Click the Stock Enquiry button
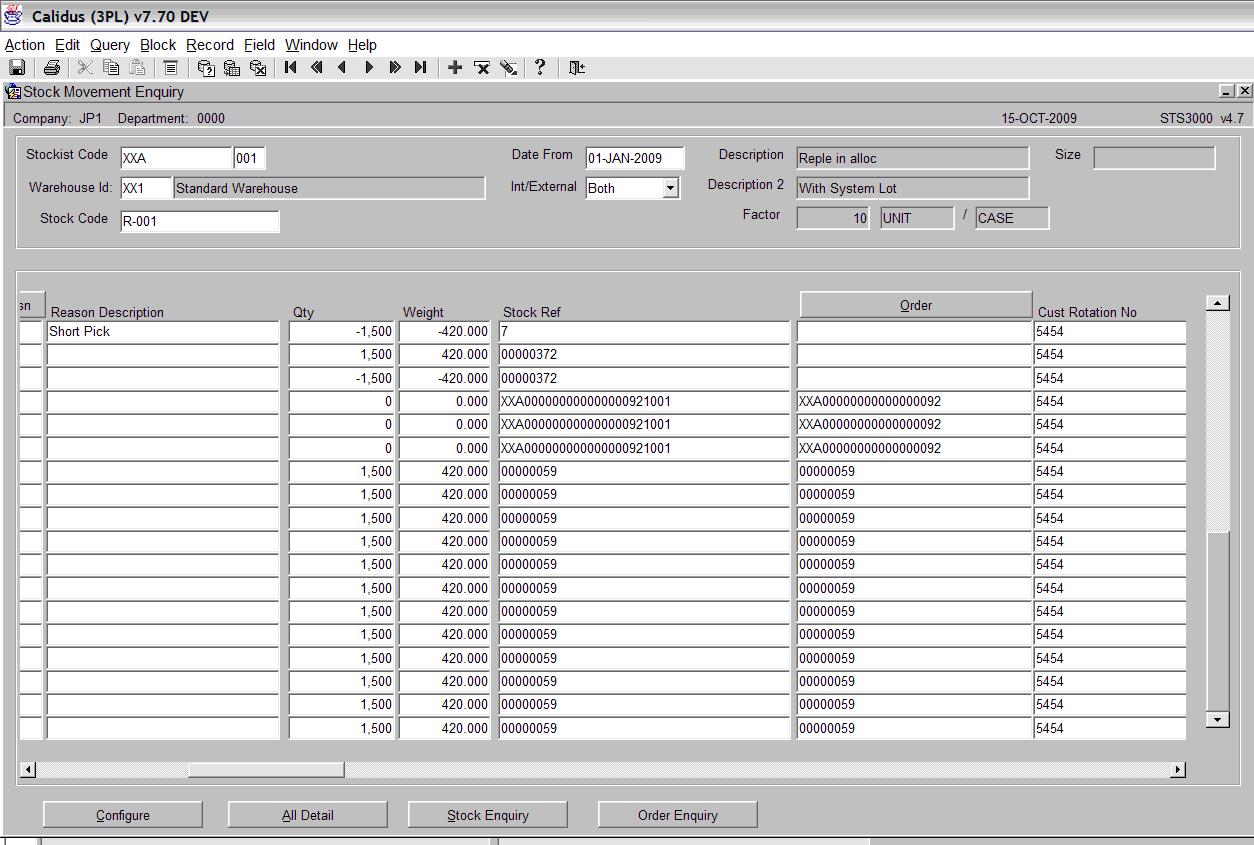The image size is (1254, 845). (x=488, y=815)
